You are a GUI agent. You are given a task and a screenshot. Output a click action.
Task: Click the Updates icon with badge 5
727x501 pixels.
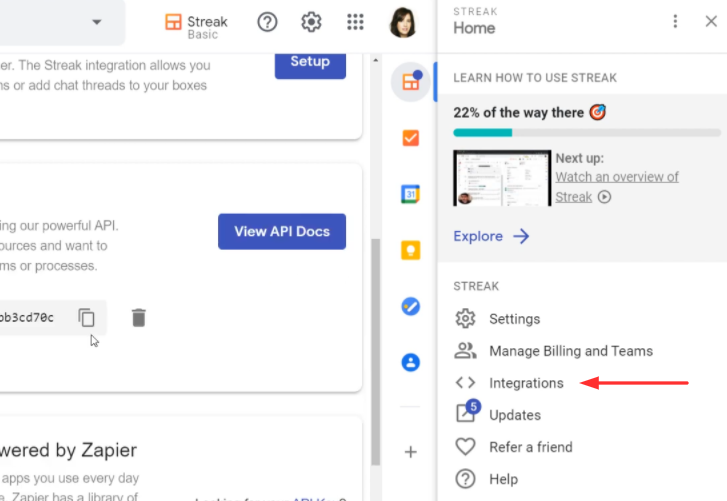[466, 411]
